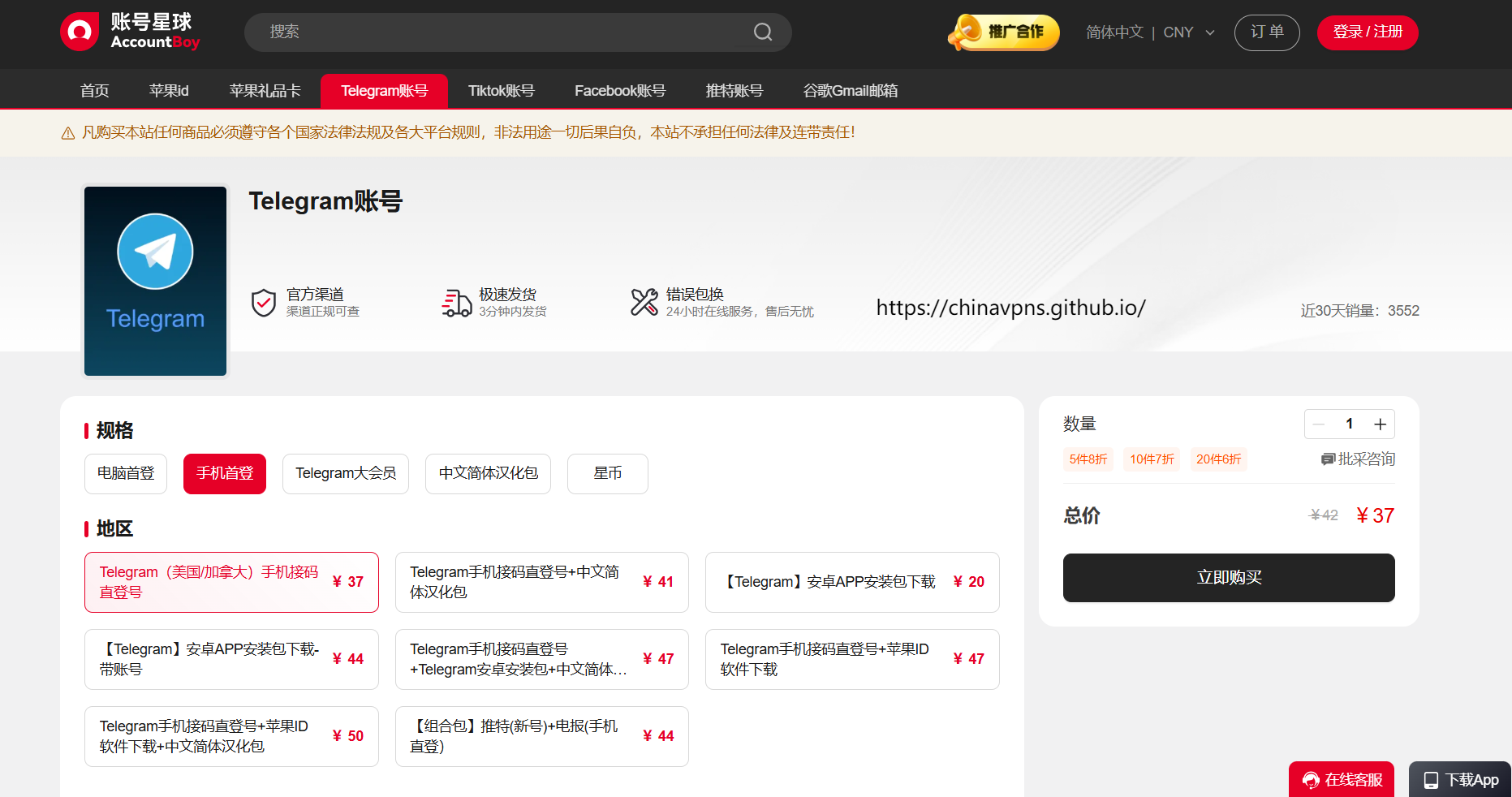Click the 登录/注册 button

1368,32
